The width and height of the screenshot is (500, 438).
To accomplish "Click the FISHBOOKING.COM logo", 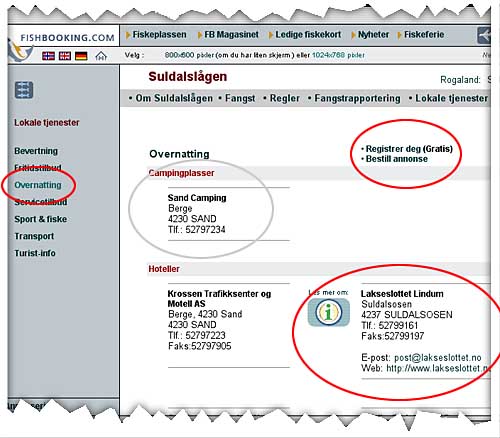I will [x=68, y=38].
